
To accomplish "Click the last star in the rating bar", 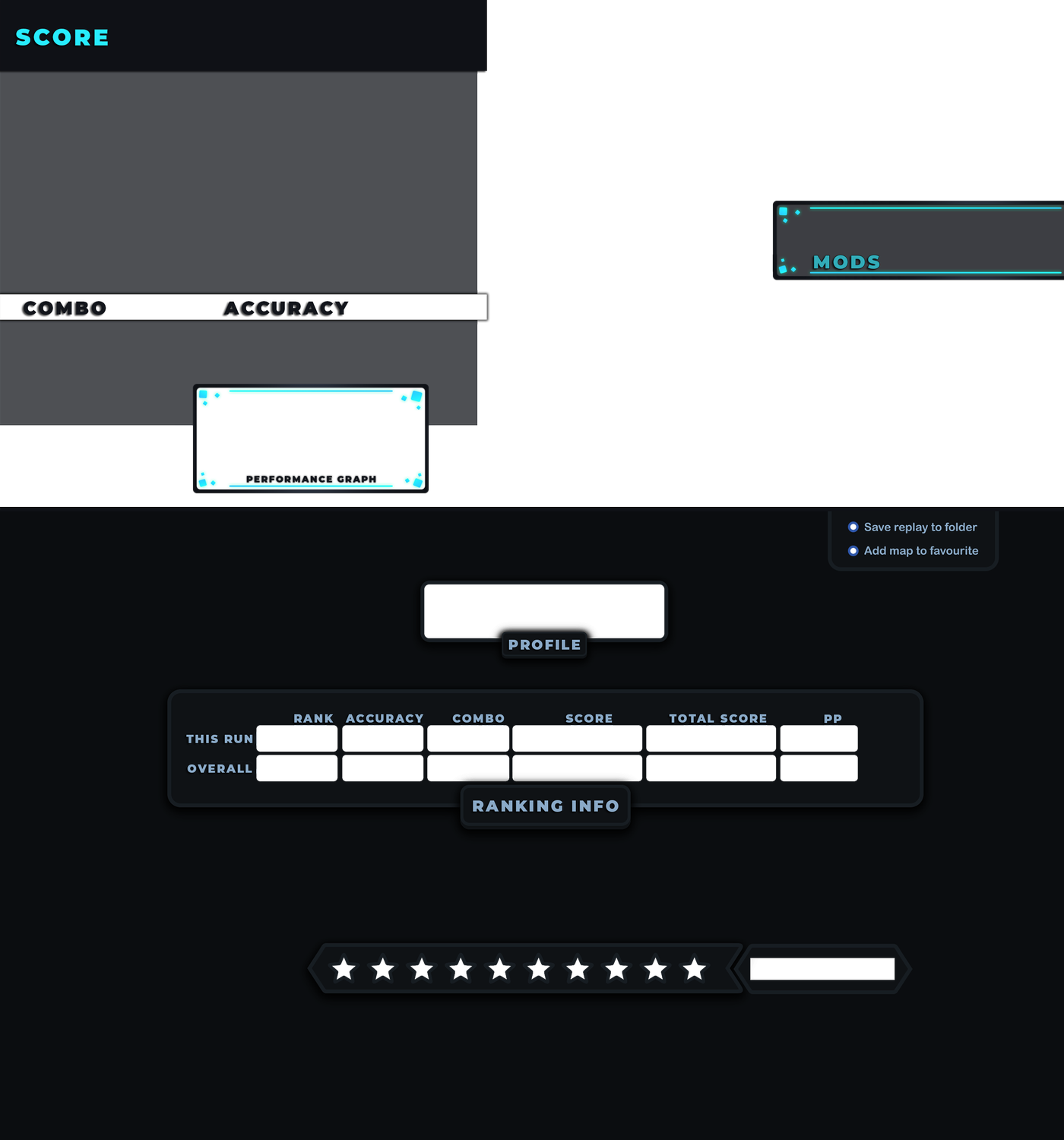I will point(695,969).
